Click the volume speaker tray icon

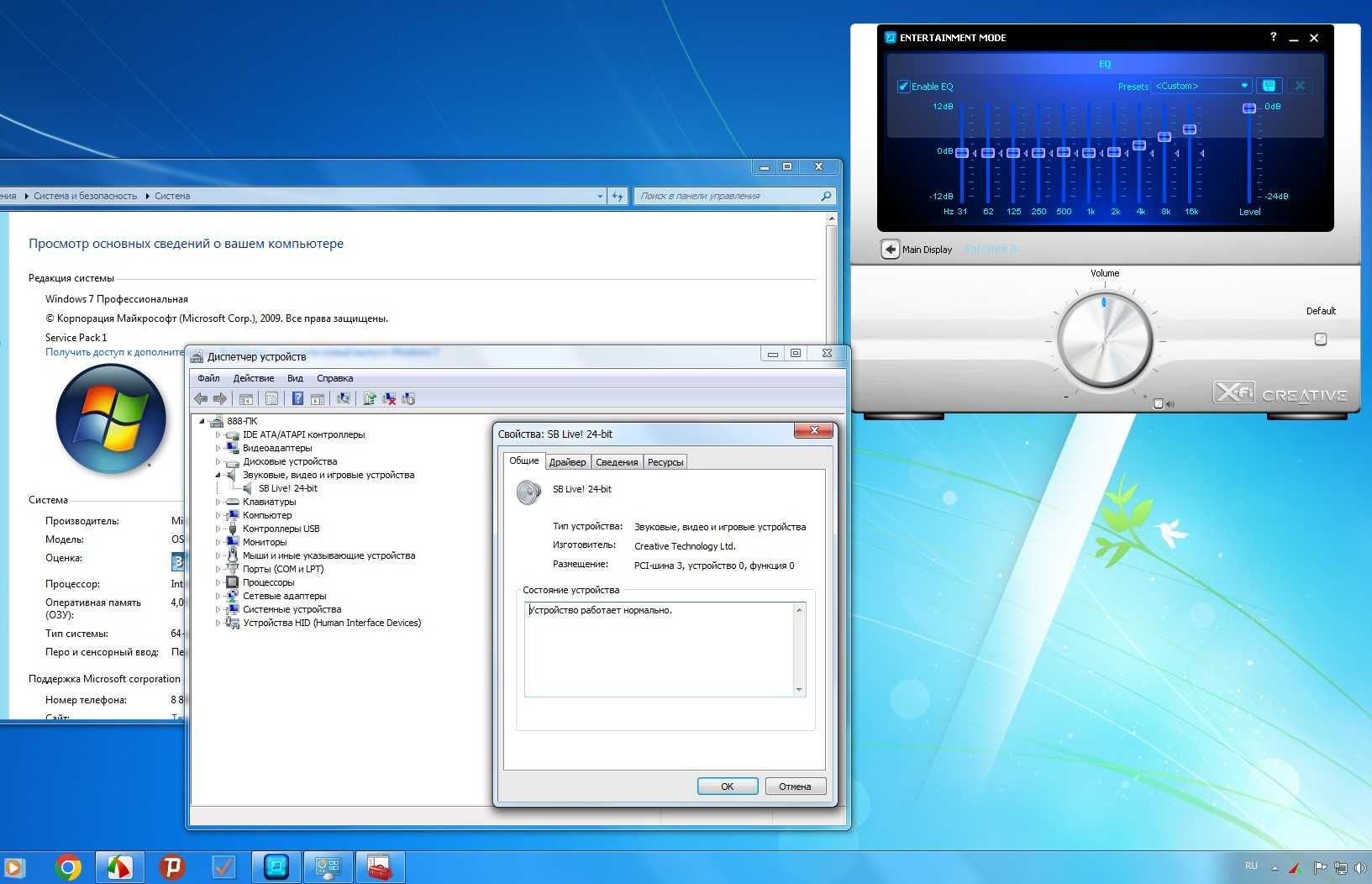(x=1359, y=868)
